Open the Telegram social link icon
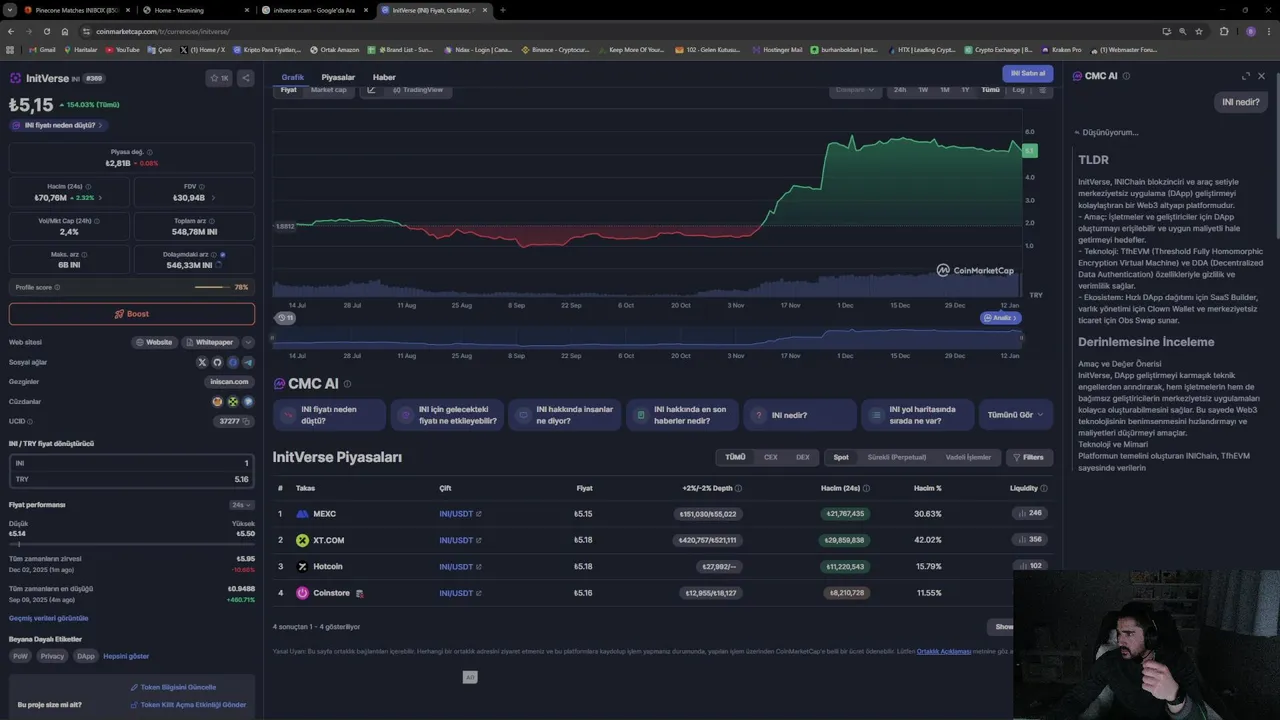This screenshot has width=1280, height=720. [x=248, y=362]
